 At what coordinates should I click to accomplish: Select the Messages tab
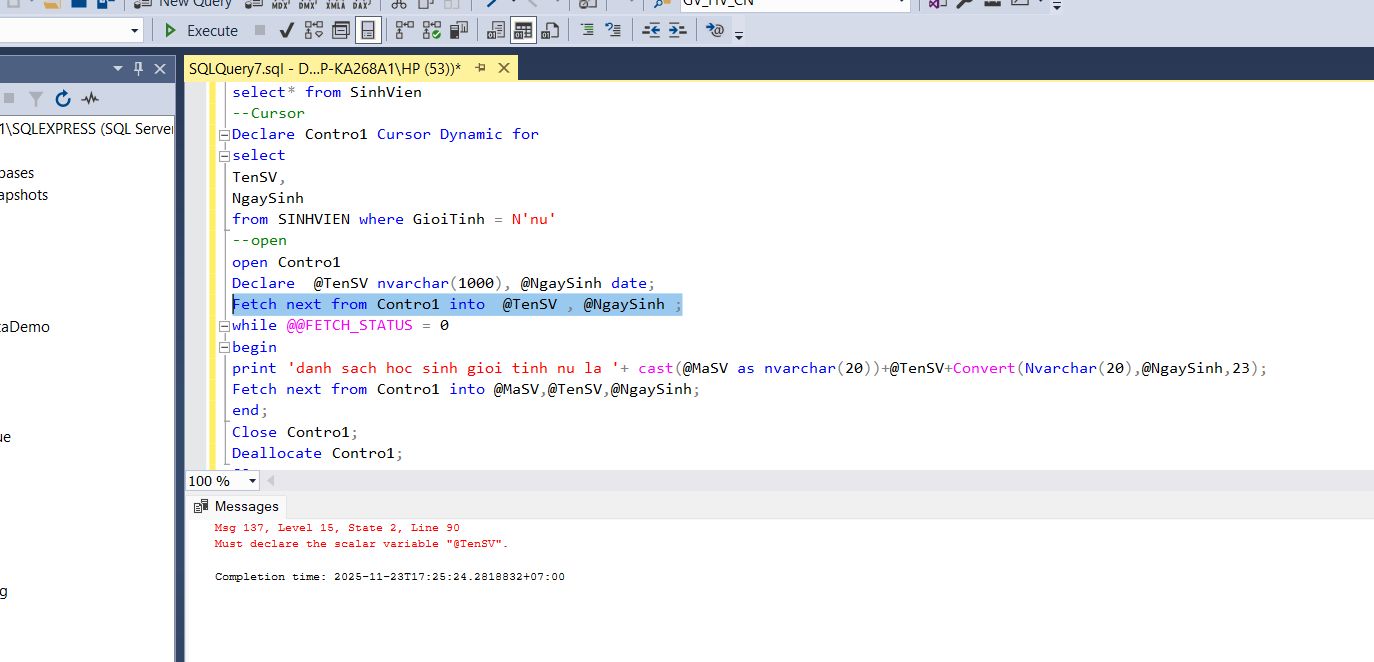click(237, 506)
